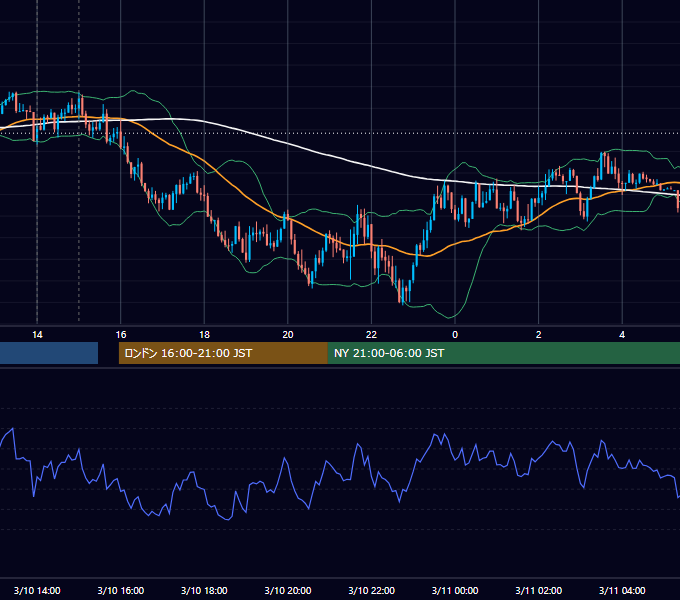Click the 22 hour tick label

372,335
